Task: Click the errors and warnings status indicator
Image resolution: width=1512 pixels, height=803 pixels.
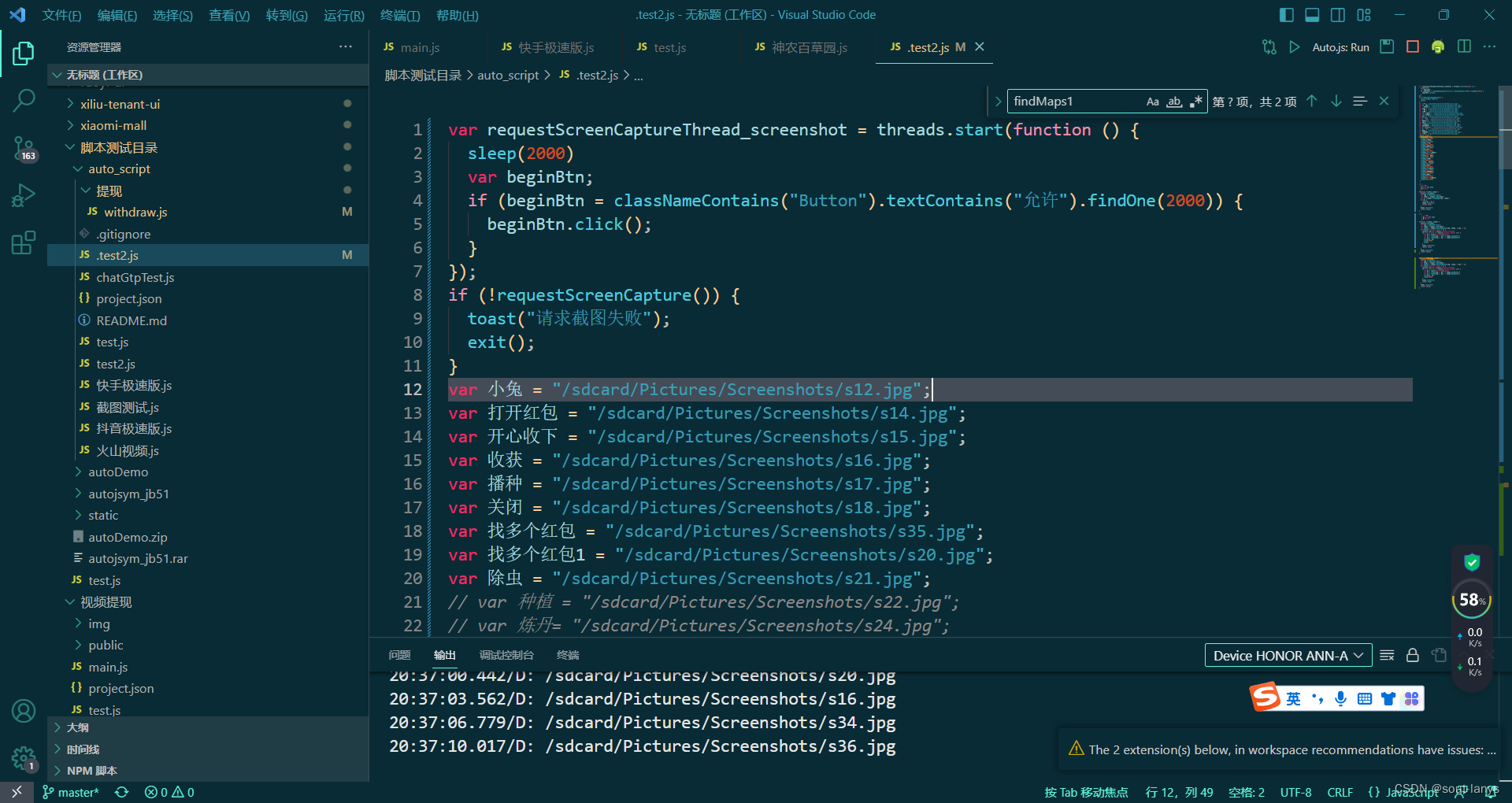Action: tap(169, 792)
